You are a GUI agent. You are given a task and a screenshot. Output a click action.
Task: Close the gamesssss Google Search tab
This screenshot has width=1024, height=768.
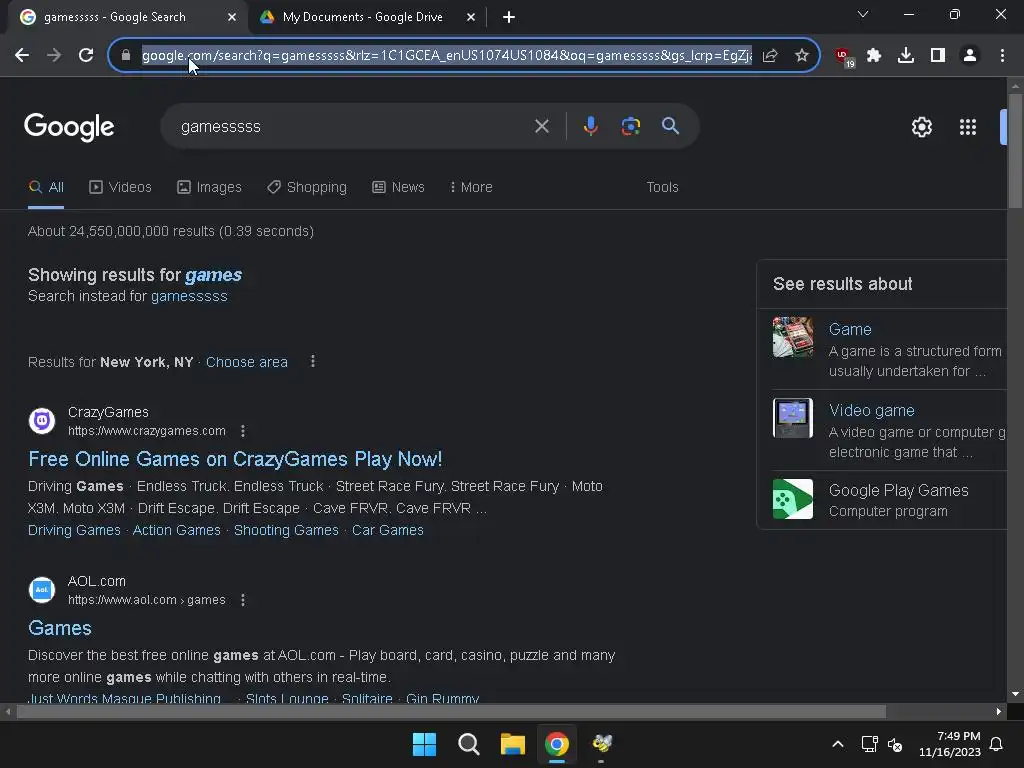232,17
